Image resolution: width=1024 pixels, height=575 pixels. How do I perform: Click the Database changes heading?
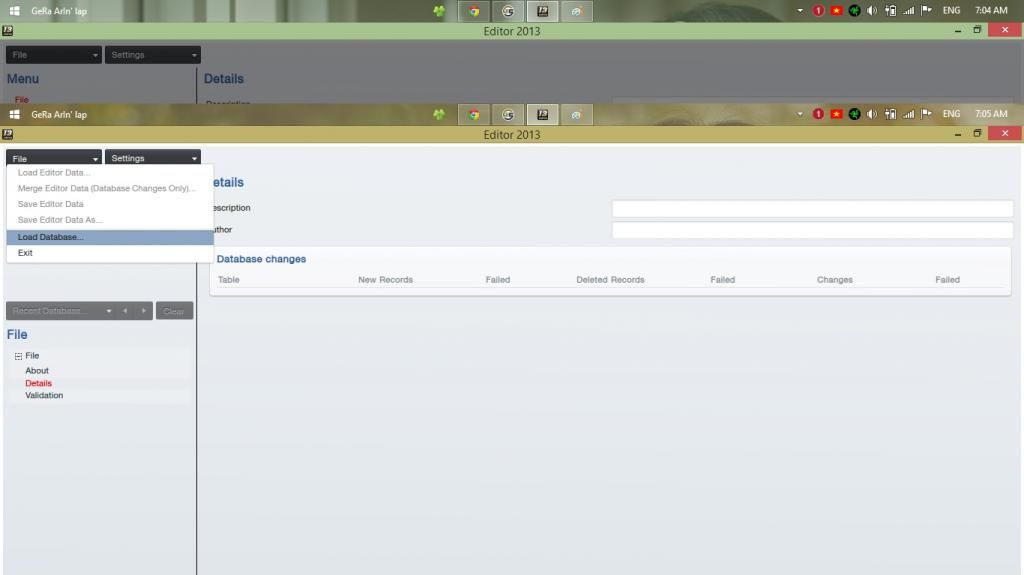click(x=261, y=259)
